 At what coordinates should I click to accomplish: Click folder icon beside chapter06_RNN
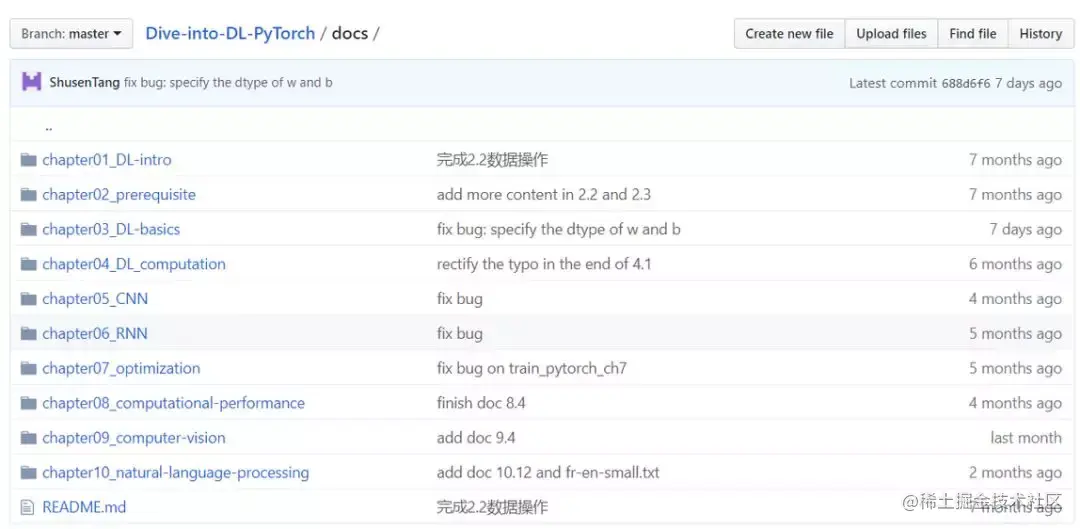28,333
